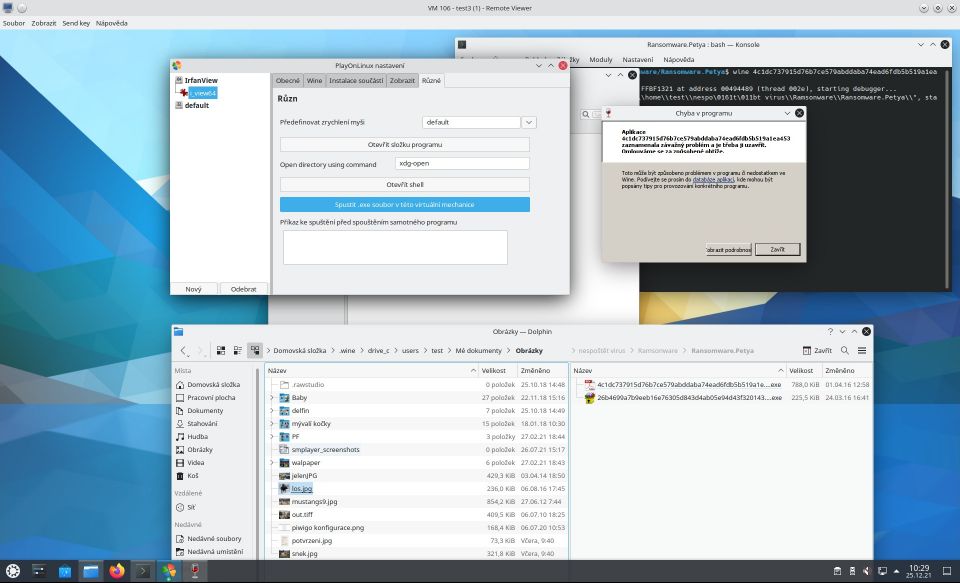Open Koš in Dolphin places
The width and height of the screenshot is (960, 583).
(193, 475)
